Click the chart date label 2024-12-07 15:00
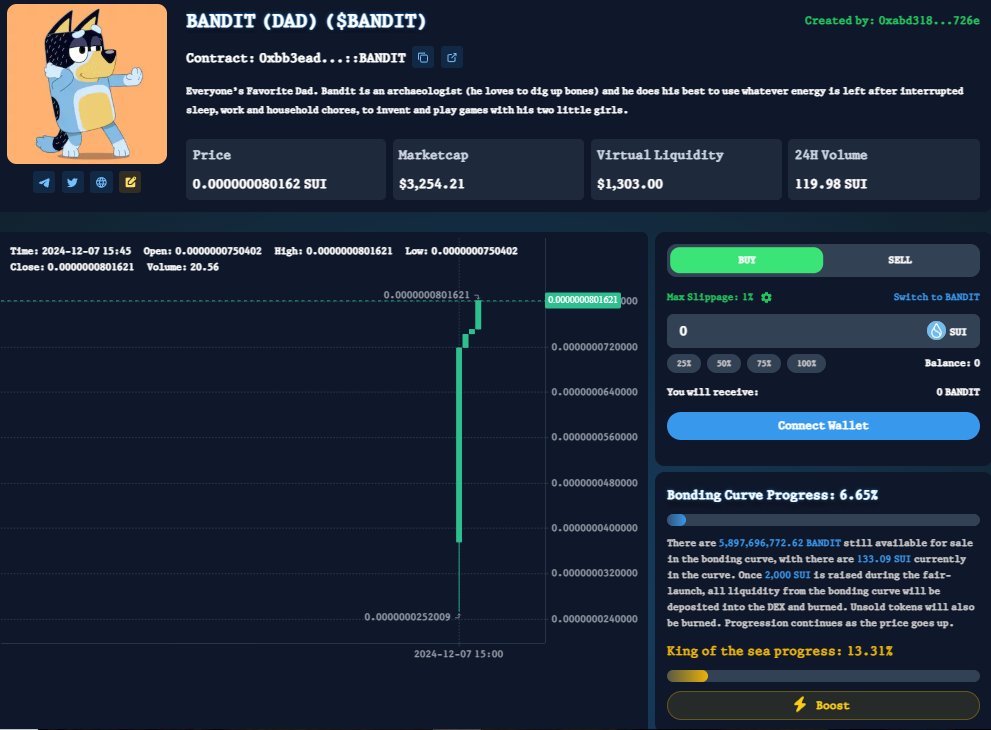This screenshot has width=991, height=730. (x=458, y=654)
